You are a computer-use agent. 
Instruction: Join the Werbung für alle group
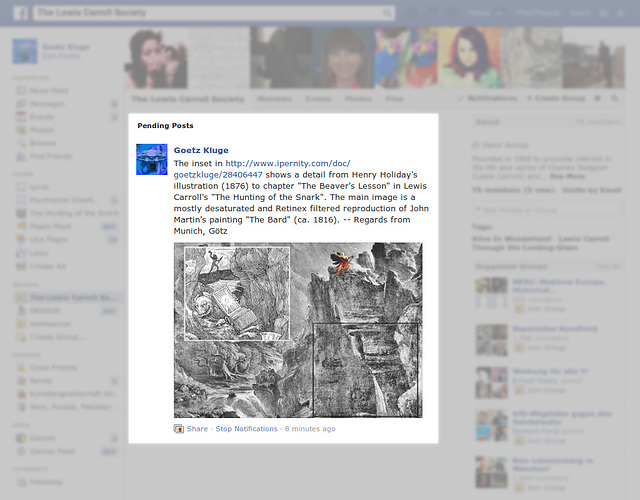tap(547, 390)
